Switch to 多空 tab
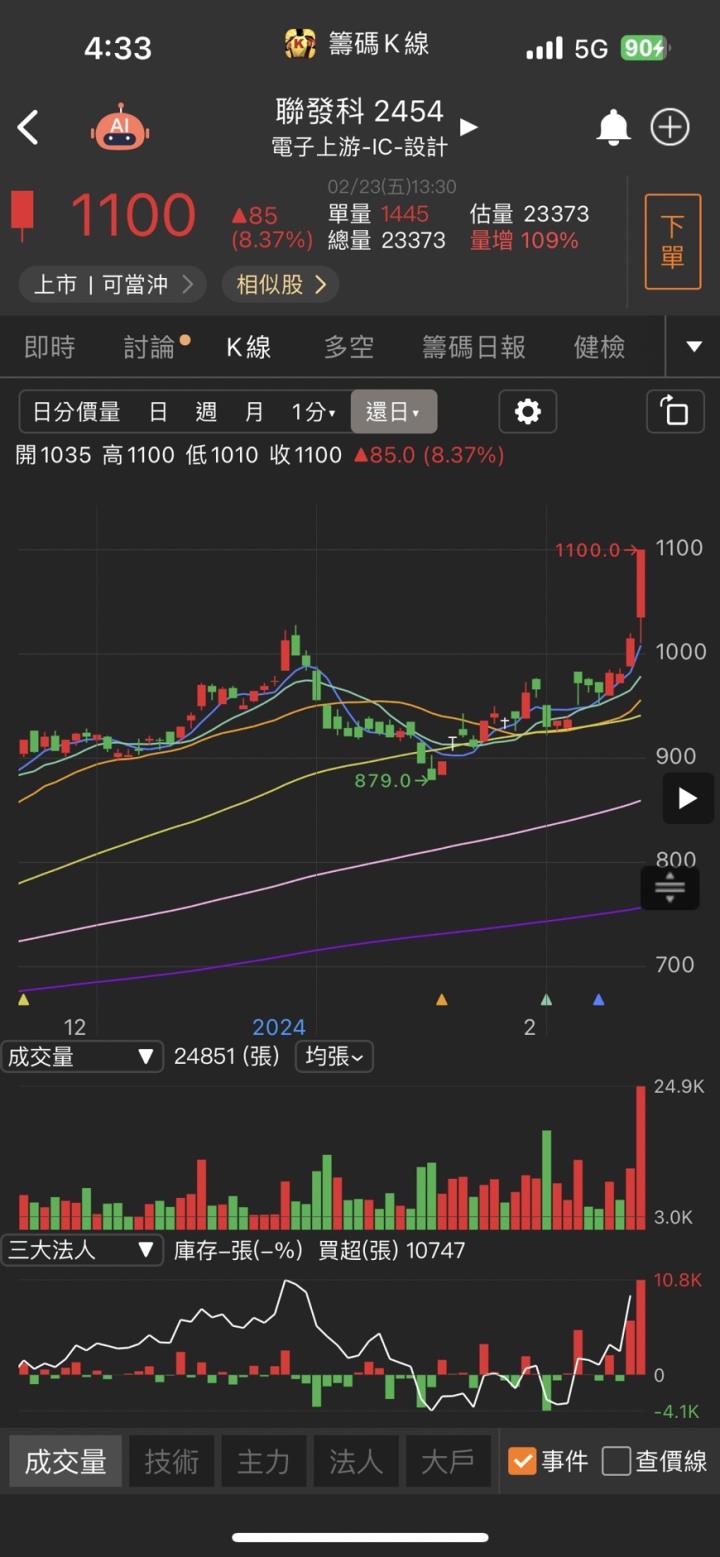The image size is (720, 1557). tap(349, 347)
